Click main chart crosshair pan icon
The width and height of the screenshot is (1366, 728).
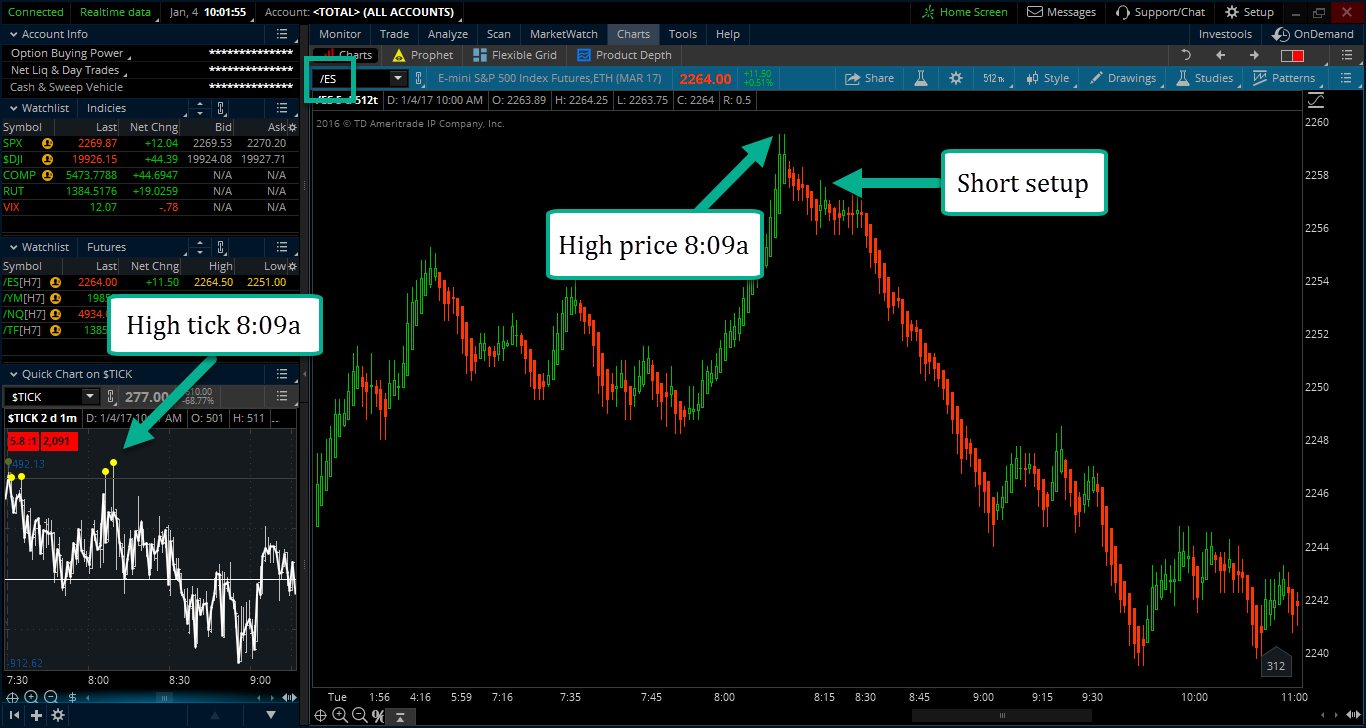click(320, 715)
